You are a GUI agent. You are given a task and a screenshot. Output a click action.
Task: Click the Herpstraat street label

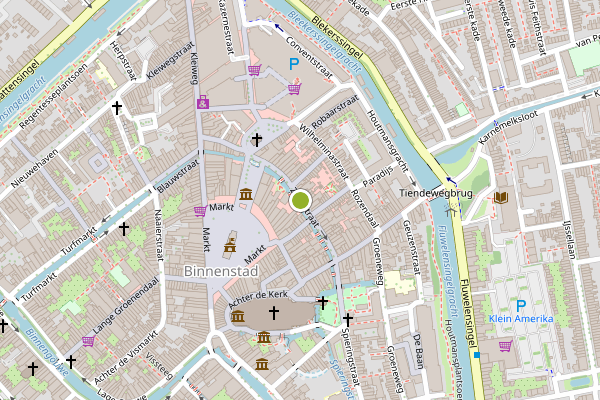pyautogui.click(x=123, y=61)
